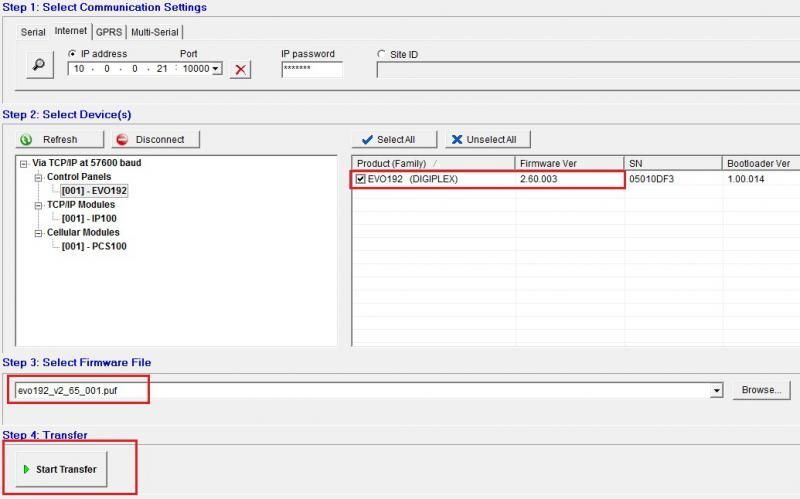Select the IP address radio button
This screenshot has height=499, width=800.
point(72,54)
